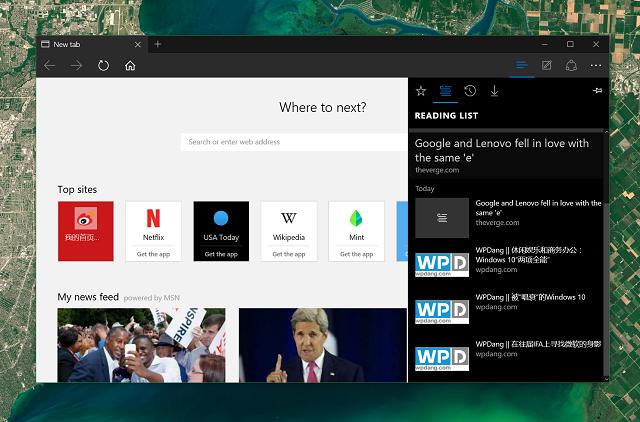Refresh the page
Image resolution: width=640 pixels, height=422 pixels.
[x=103, y=65]
